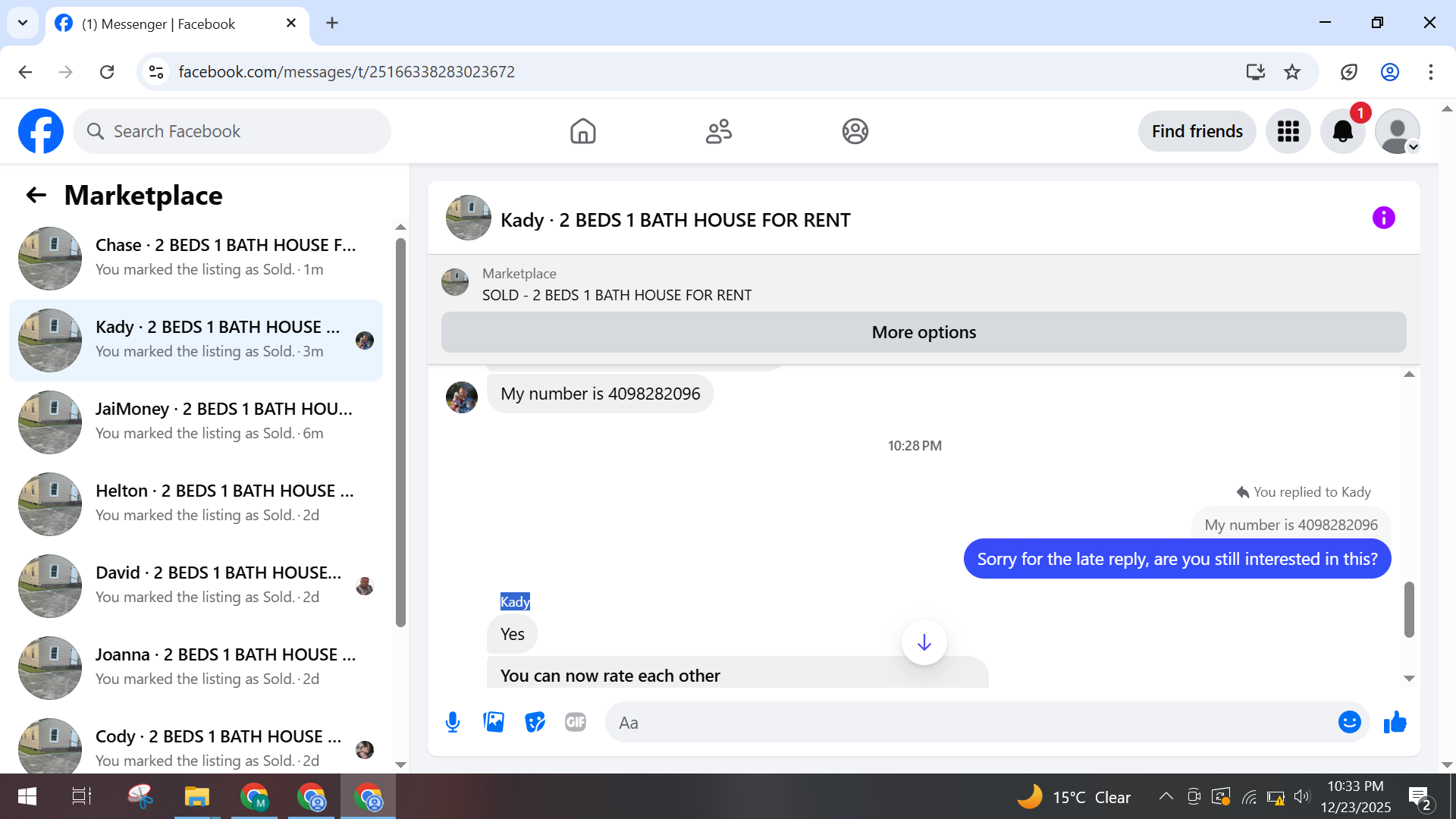Viewport: 1456px width, 819px height.
Task: Go back from Marketplace with the arrow
Action: click(x=36, y=196)
